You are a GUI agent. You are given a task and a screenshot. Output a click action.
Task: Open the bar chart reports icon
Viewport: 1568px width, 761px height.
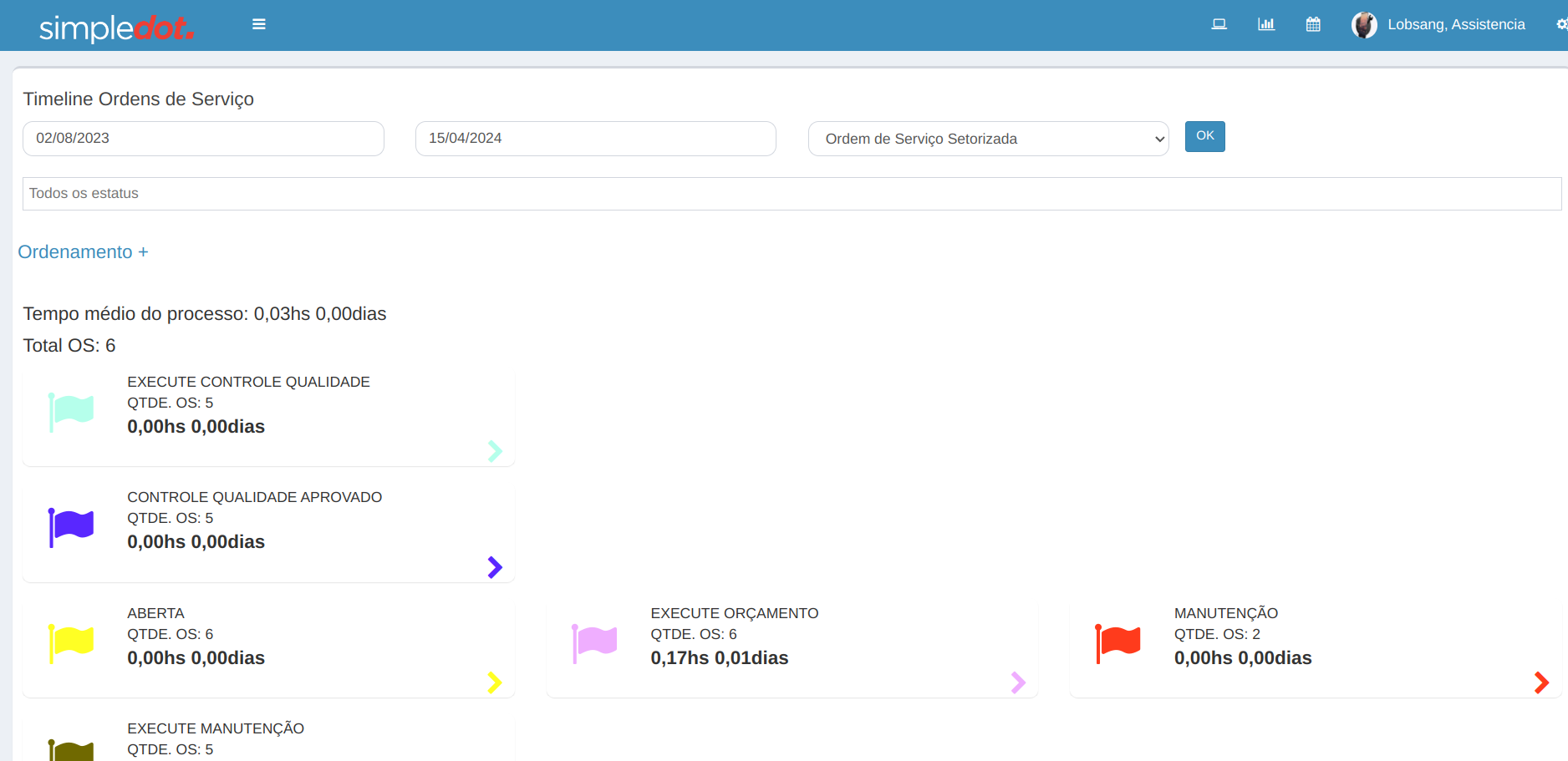click(x=1266, y=24)
